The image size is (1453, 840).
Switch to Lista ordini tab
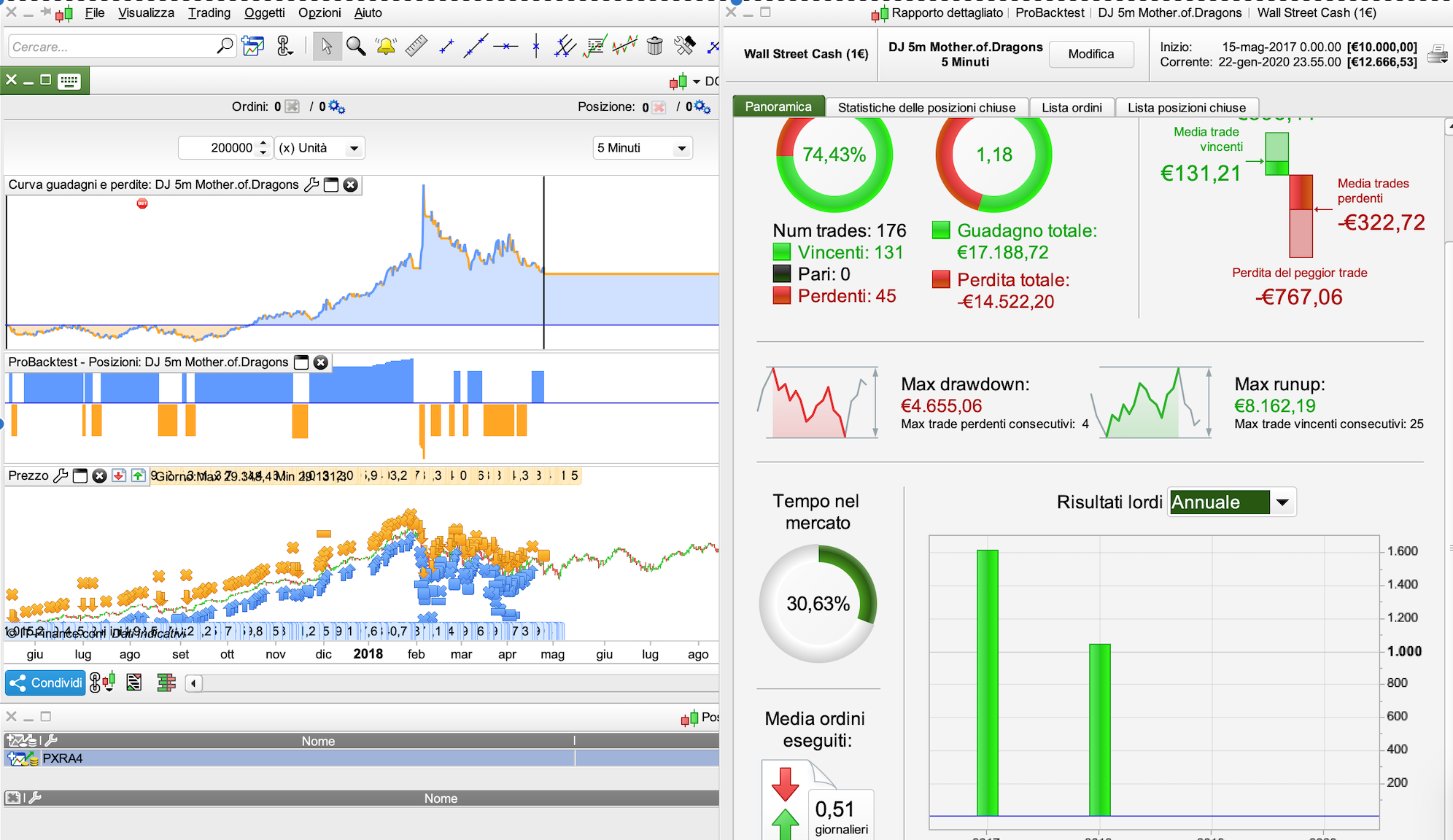coord(1071,107)
